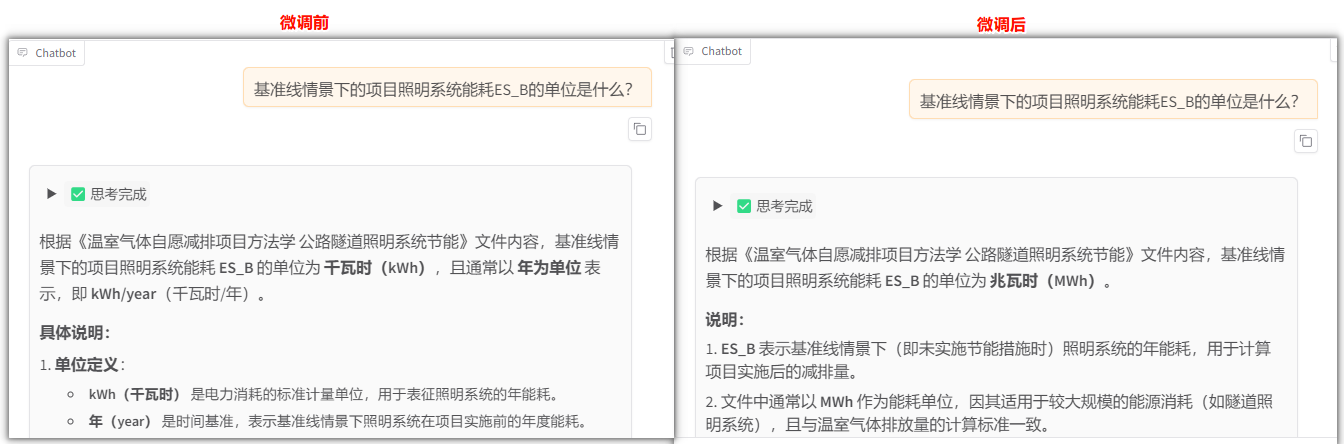Screen dimensions: 1344x444
Task: Click the chat bubble icon beside left Chatbot label
Action: (x=23, y=53)
